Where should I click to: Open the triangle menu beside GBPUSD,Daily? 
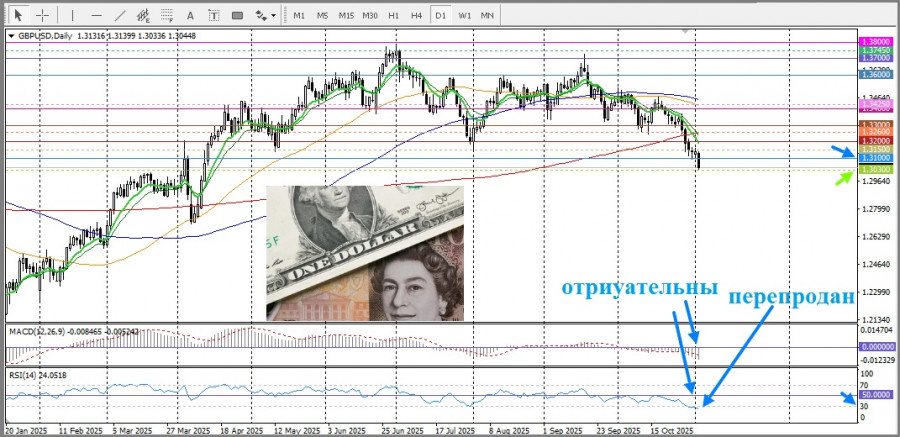point(11,36)
